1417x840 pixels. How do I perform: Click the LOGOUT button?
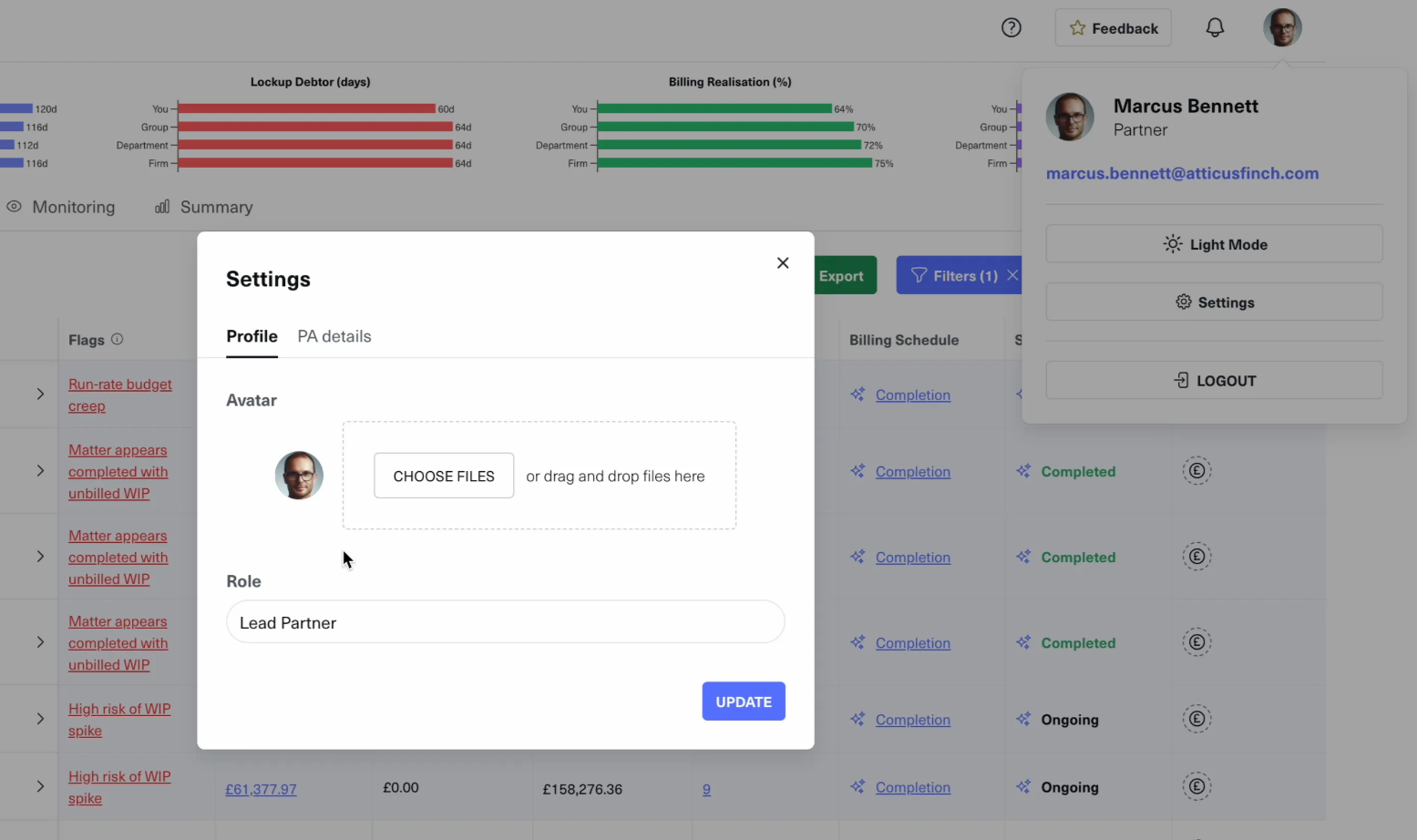pyautogui.click(x=1214, y=381)
